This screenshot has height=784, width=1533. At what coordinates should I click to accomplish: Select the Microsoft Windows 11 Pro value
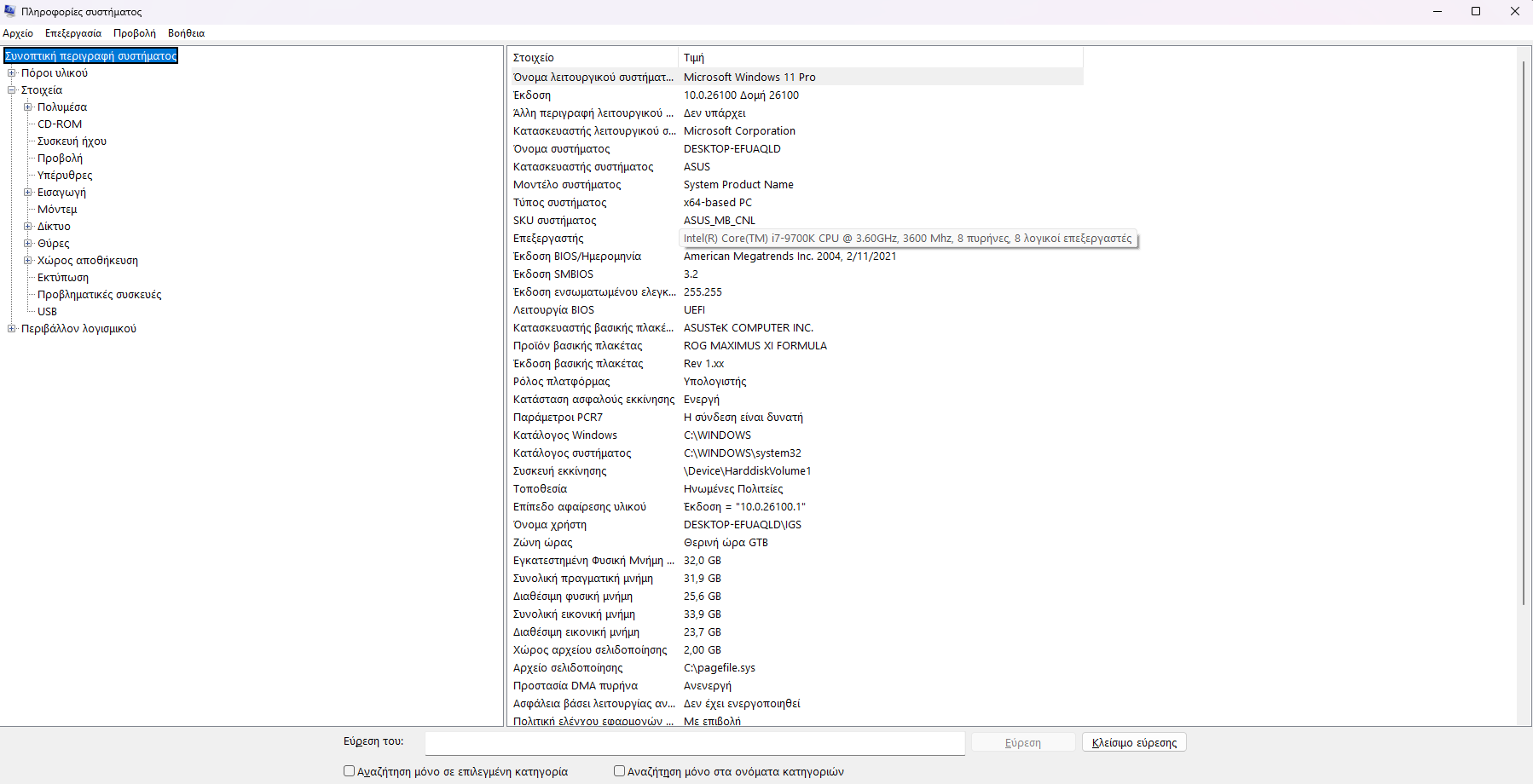[749, 78]
